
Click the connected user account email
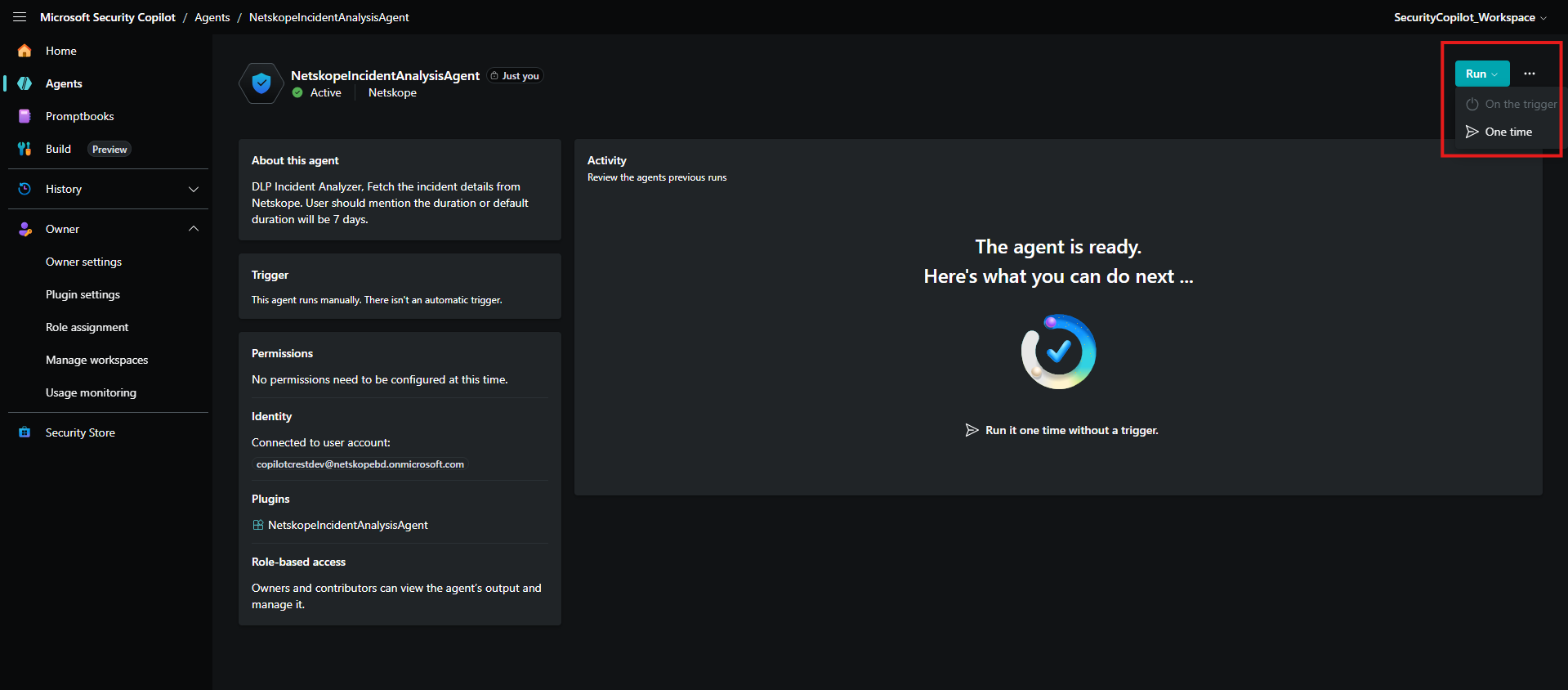(x=360, y=464)
